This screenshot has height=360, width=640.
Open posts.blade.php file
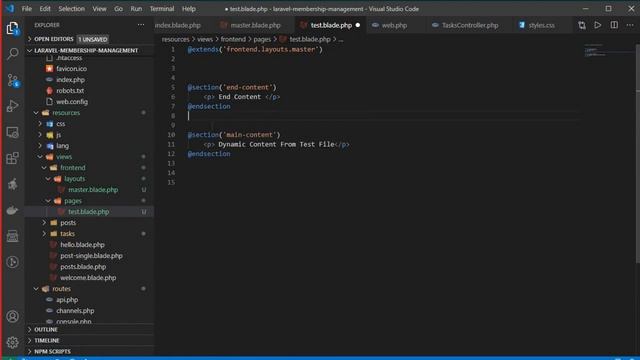coord(83,267)
